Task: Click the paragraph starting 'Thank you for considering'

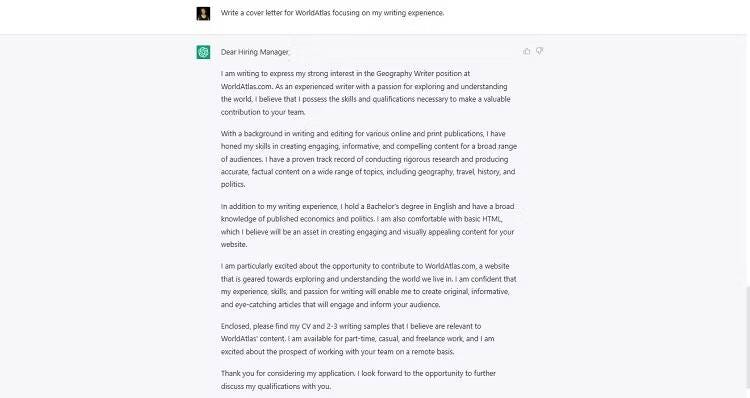Action: coord(358,380)
